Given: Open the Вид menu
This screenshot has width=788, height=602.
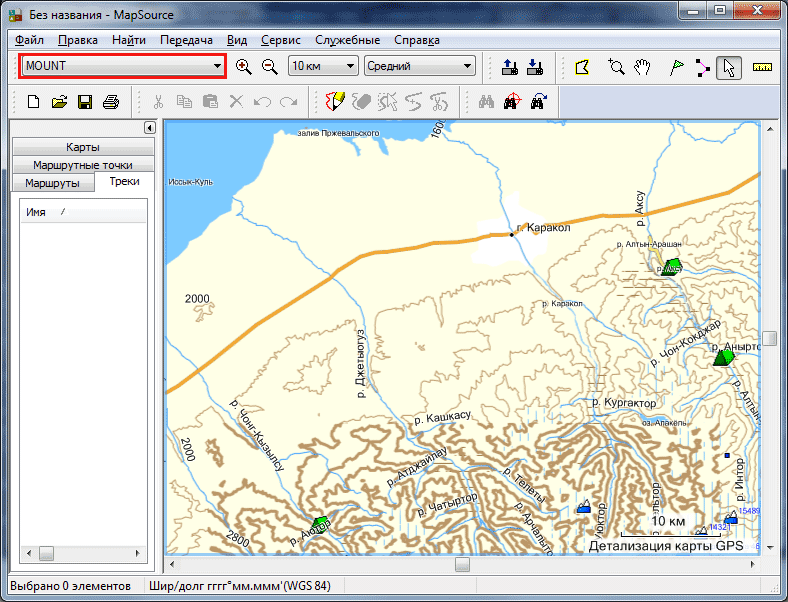Looking at the screenshot, I should coord(237,40).
